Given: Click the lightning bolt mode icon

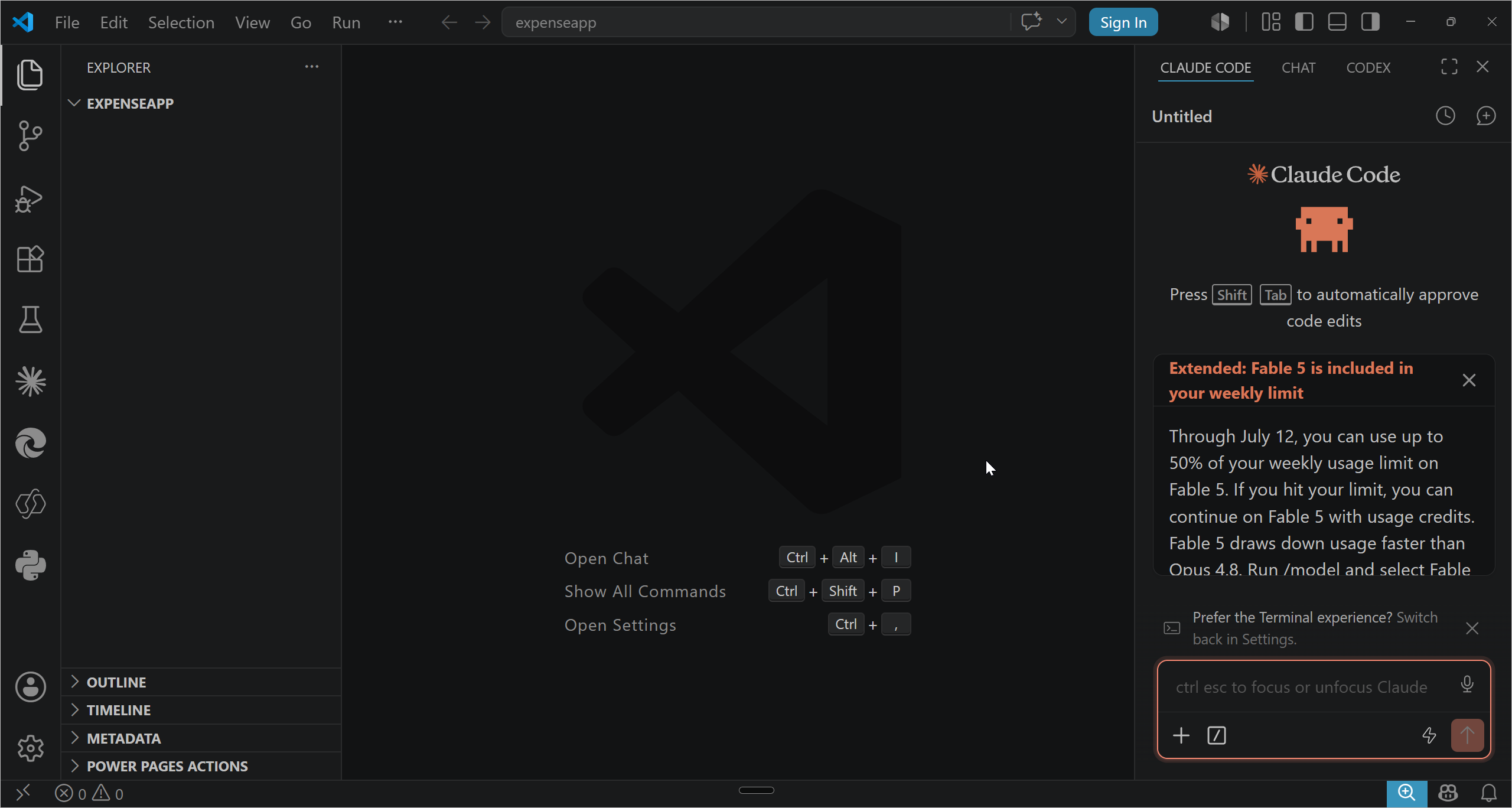Looking at the screenshot, I should (x=1429, y=735).
